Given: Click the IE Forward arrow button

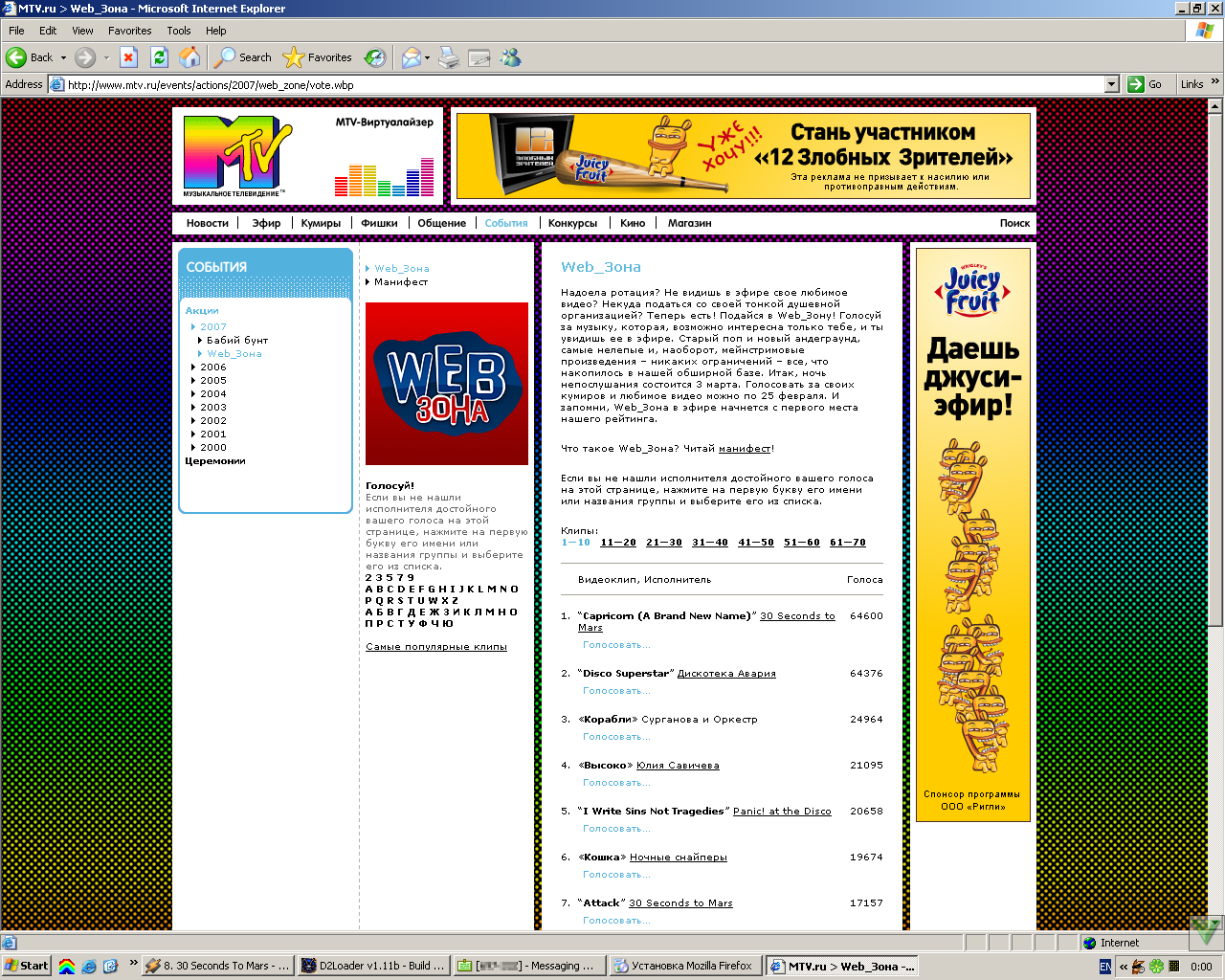Looking at the screenshot, I should click(85, 57).
